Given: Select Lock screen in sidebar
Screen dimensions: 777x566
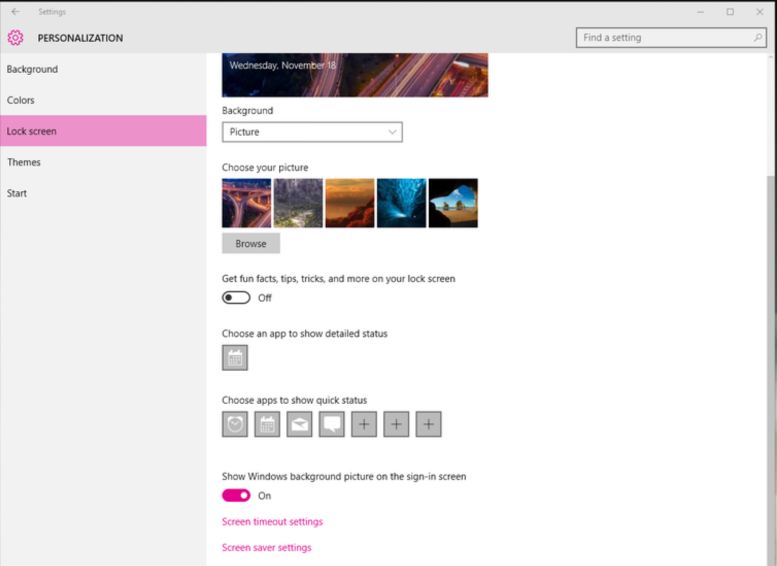Looking at the screenshot, I should [103, 131].
